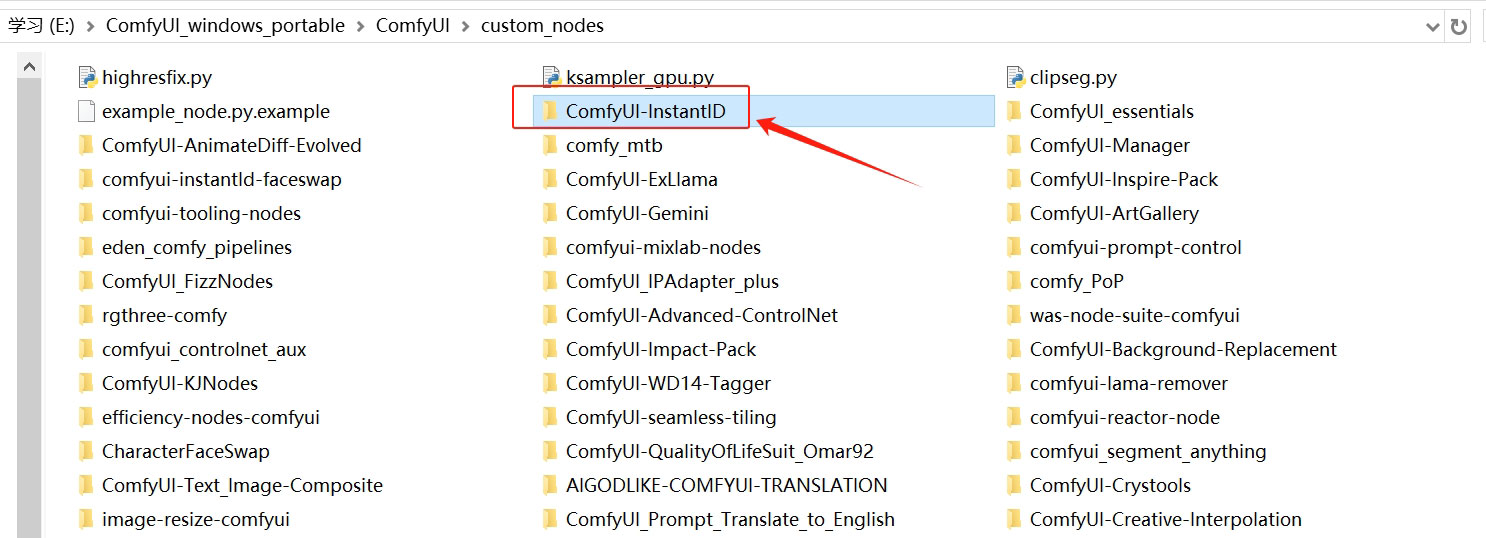This screenshot has height=538, width=1486.
Task: Click the ComfyUI-InstantID folder icon
Action: pyautogui.click(x=549, y=111)
